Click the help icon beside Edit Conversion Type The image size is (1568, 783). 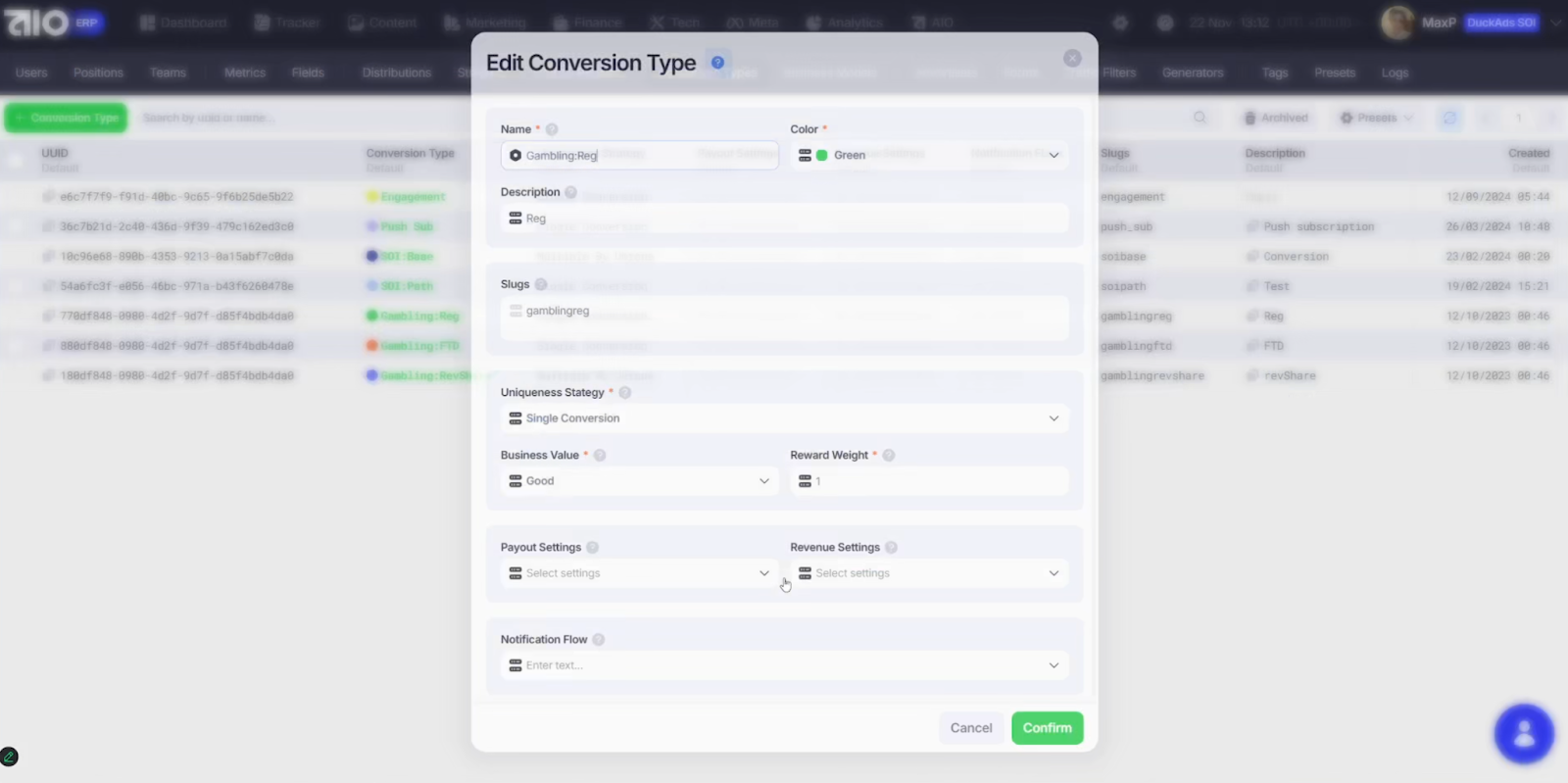pyautogui.click(x=717, y=63)
